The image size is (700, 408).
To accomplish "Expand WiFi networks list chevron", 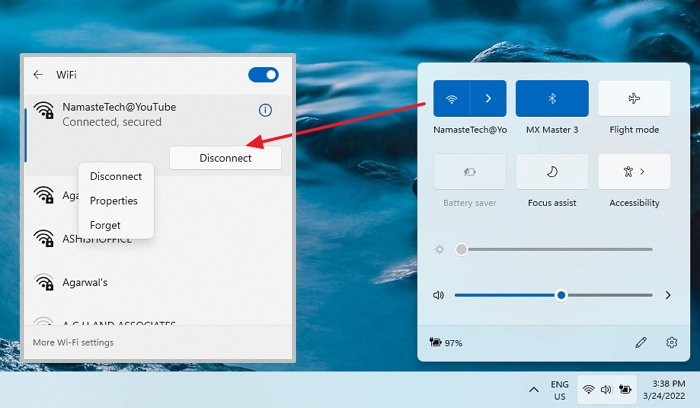I will click(488, 98).
